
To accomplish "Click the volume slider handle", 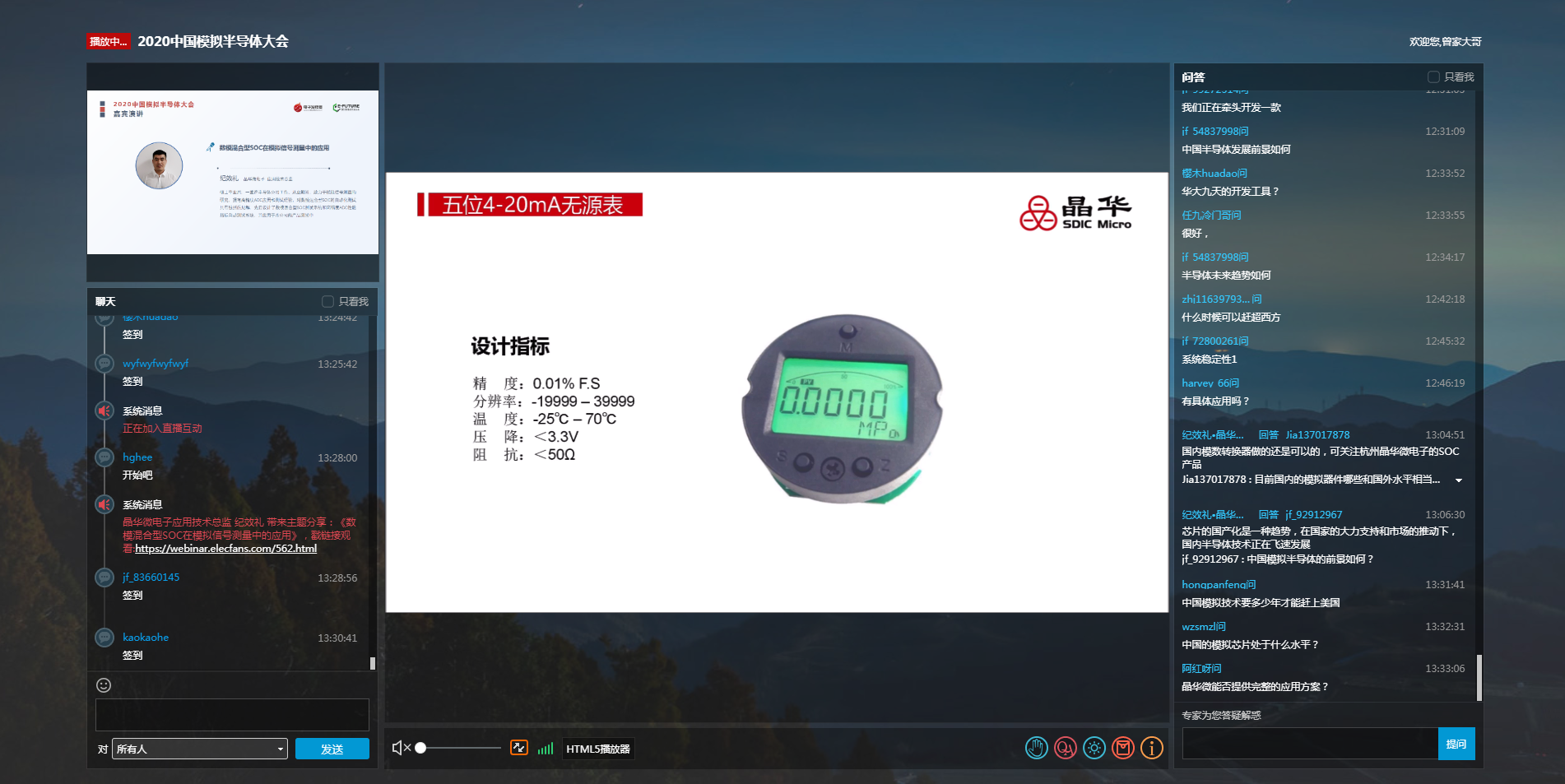I will point(420,748).
